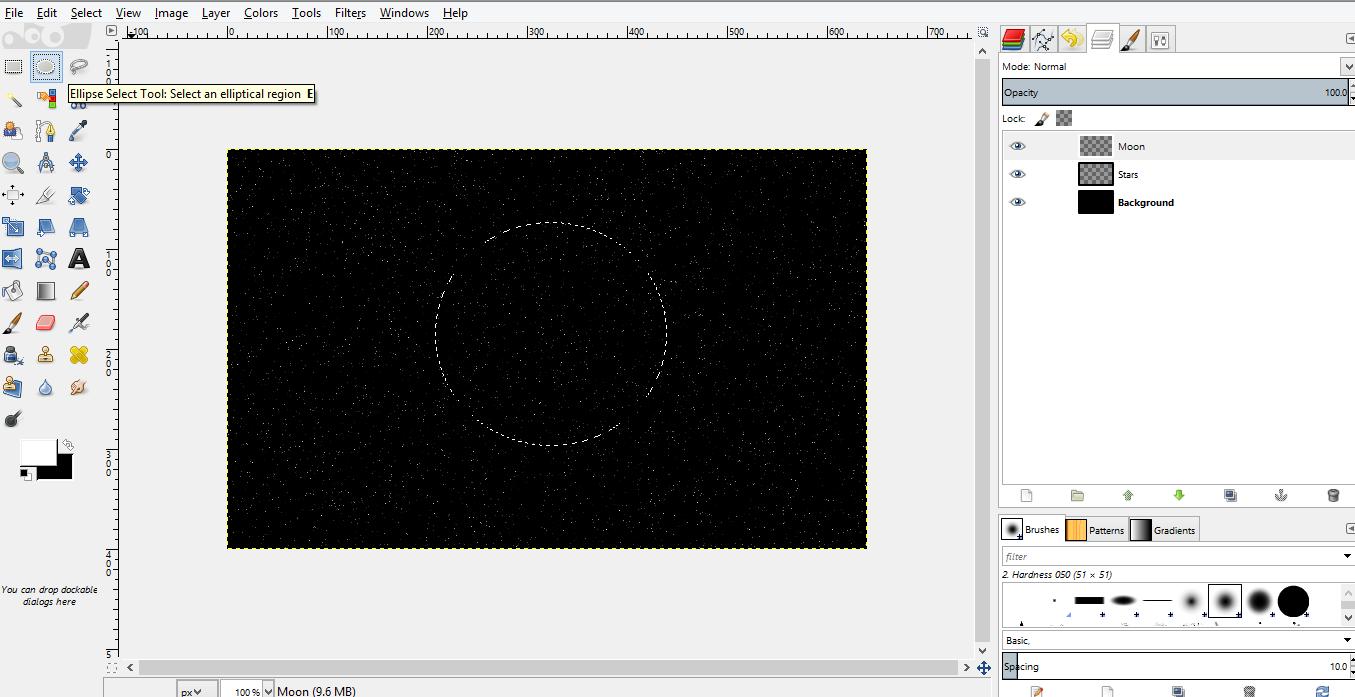Open the Undo History tab
The image size is (1355, 697).
tap(1071, 38)
